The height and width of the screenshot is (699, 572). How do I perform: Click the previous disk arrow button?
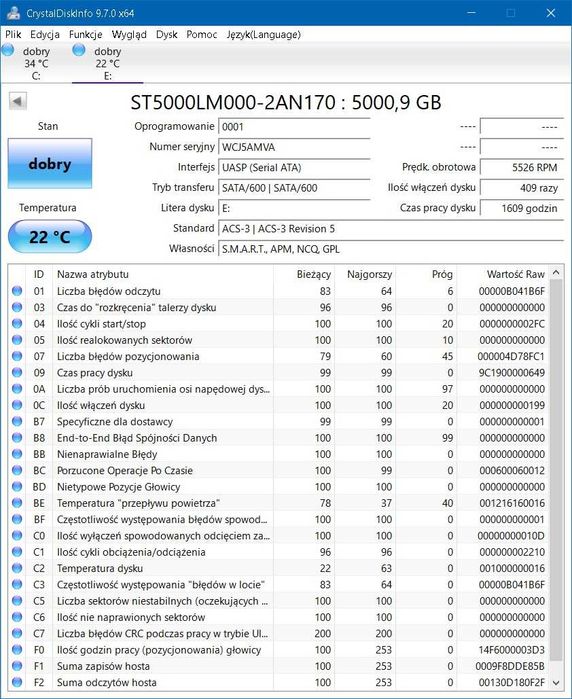18,101
